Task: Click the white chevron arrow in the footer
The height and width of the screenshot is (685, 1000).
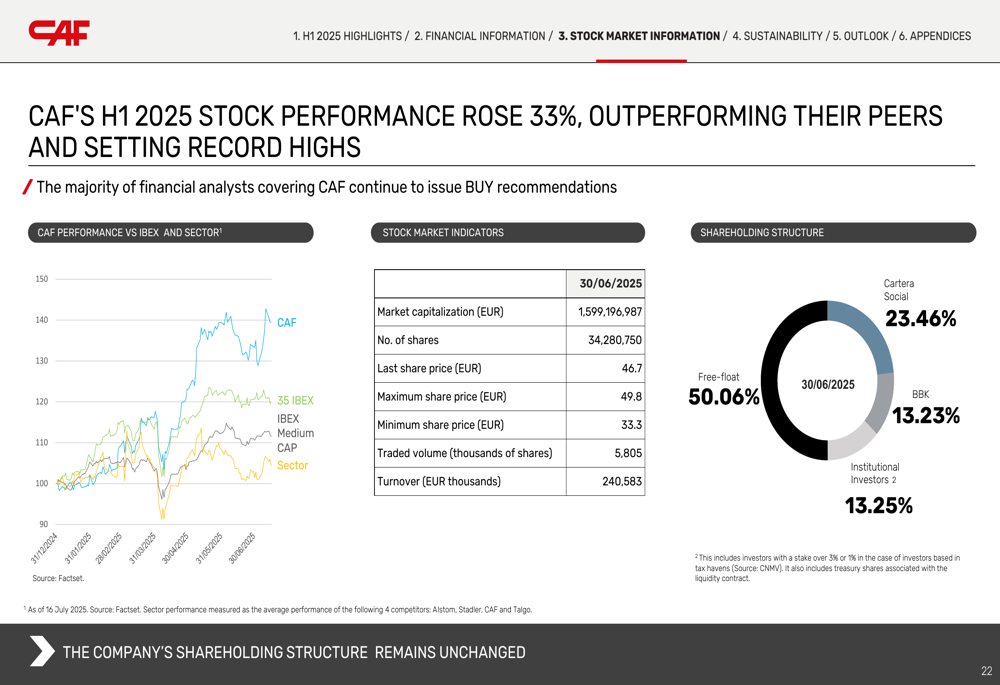Action: 42,652
